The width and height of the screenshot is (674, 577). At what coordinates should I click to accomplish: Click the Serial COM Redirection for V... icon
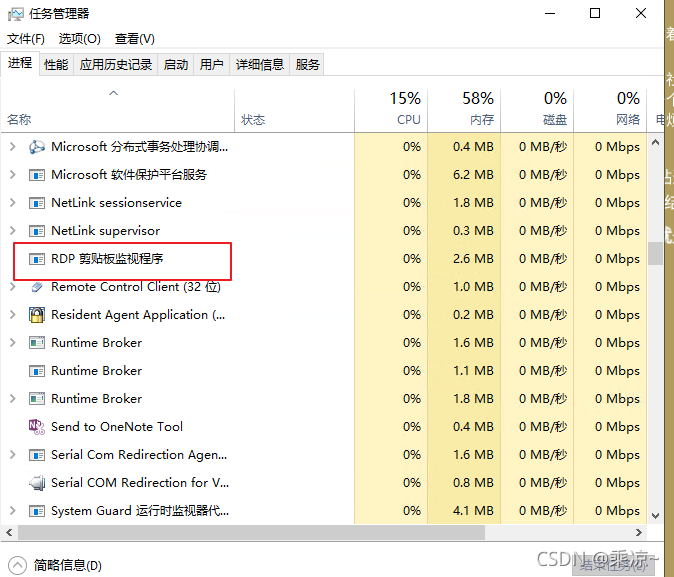(x=37, y=483)
